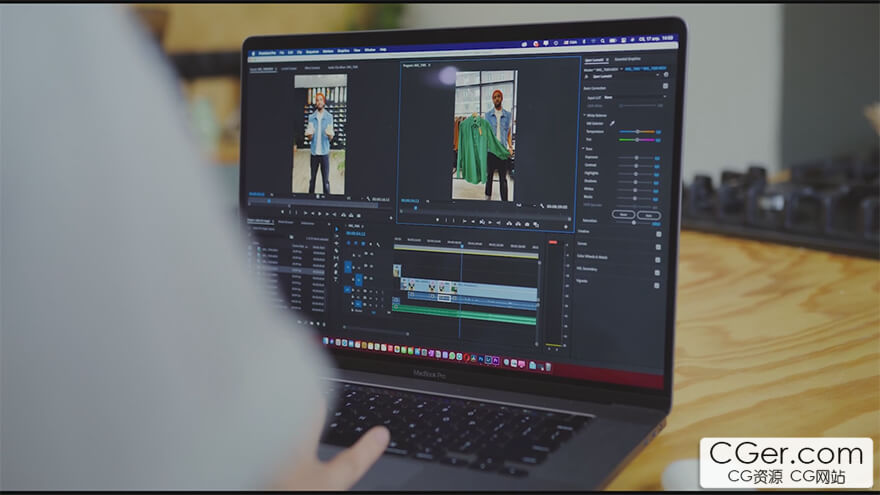
Task: Click the Saturation slider handle
Action: pos(634,223)
